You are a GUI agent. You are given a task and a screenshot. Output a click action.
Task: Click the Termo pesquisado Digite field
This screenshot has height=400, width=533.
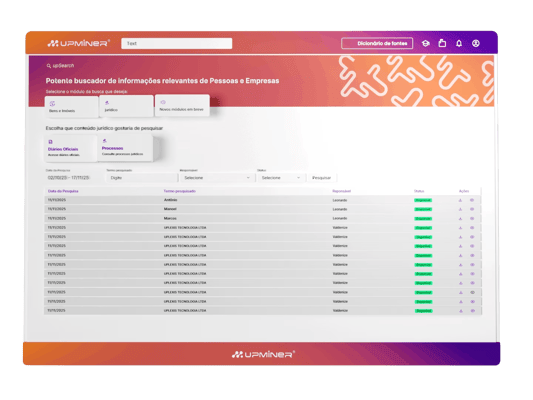[142, 178]
